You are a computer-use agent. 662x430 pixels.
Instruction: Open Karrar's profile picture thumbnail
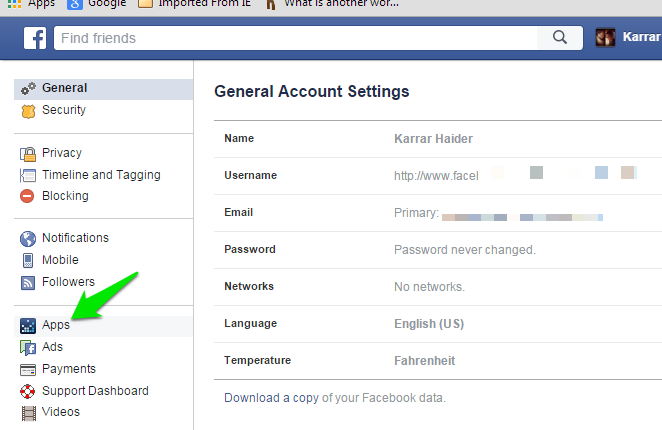[x=605, y=38]
